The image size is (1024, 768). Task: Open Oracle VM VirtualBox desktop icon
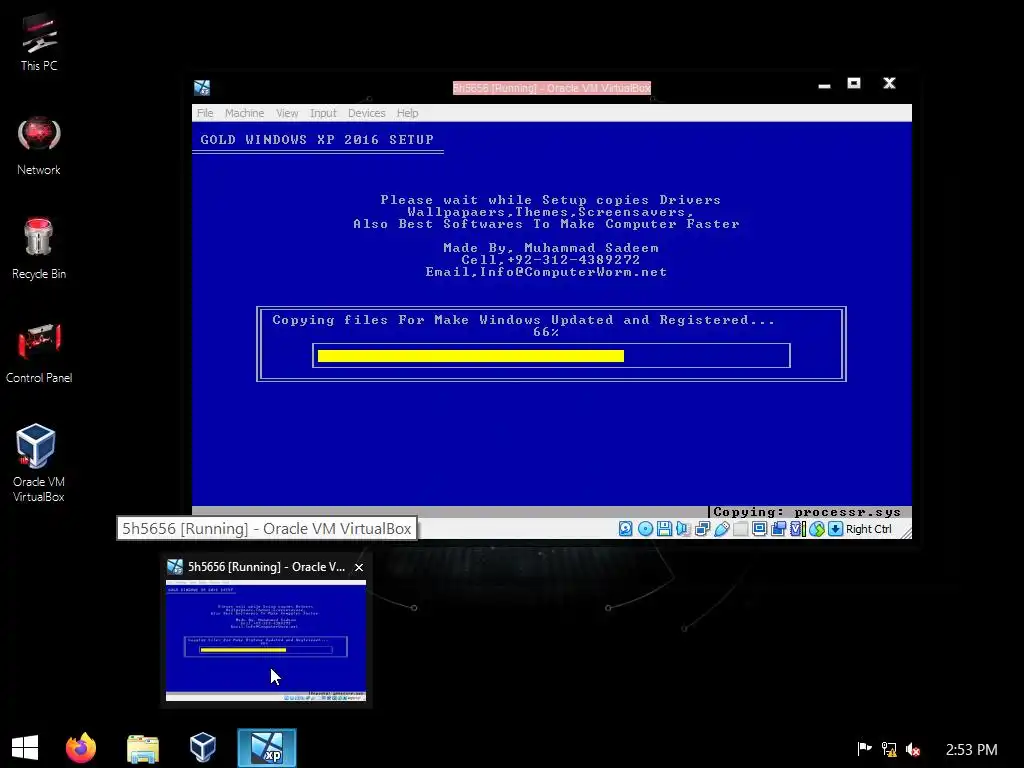click(39, 463)
